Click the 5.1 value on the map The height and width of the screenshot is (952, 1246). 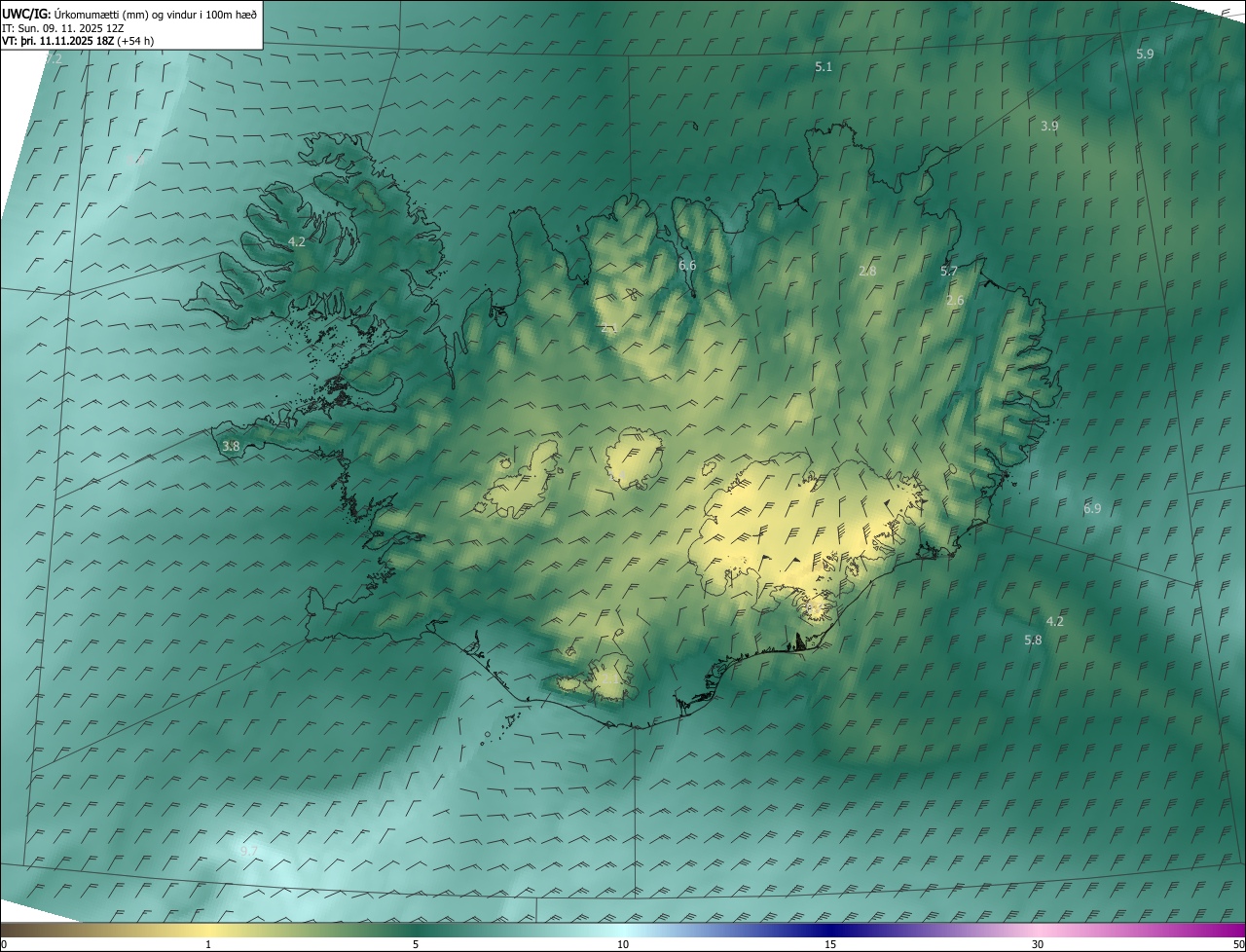pyautogui.click(x=824, y=66)
